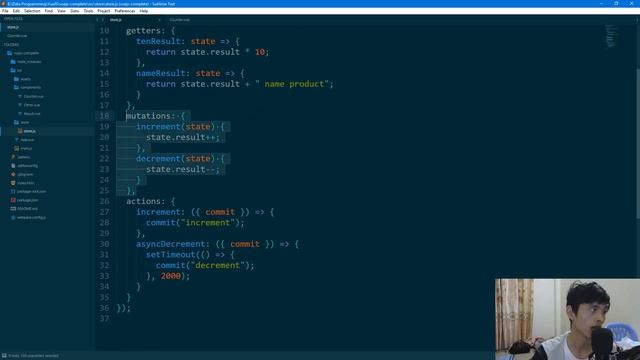Click 'tenResult' on line 11

[x=158, y=41]
